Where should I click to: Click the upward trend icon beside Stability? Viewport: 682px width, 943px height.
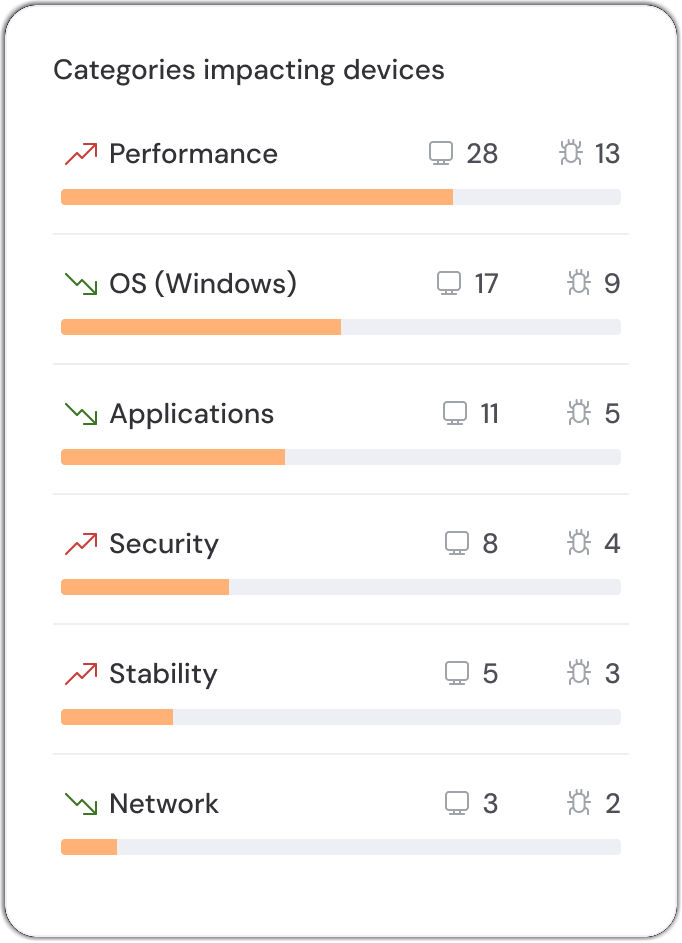[81, 674]
